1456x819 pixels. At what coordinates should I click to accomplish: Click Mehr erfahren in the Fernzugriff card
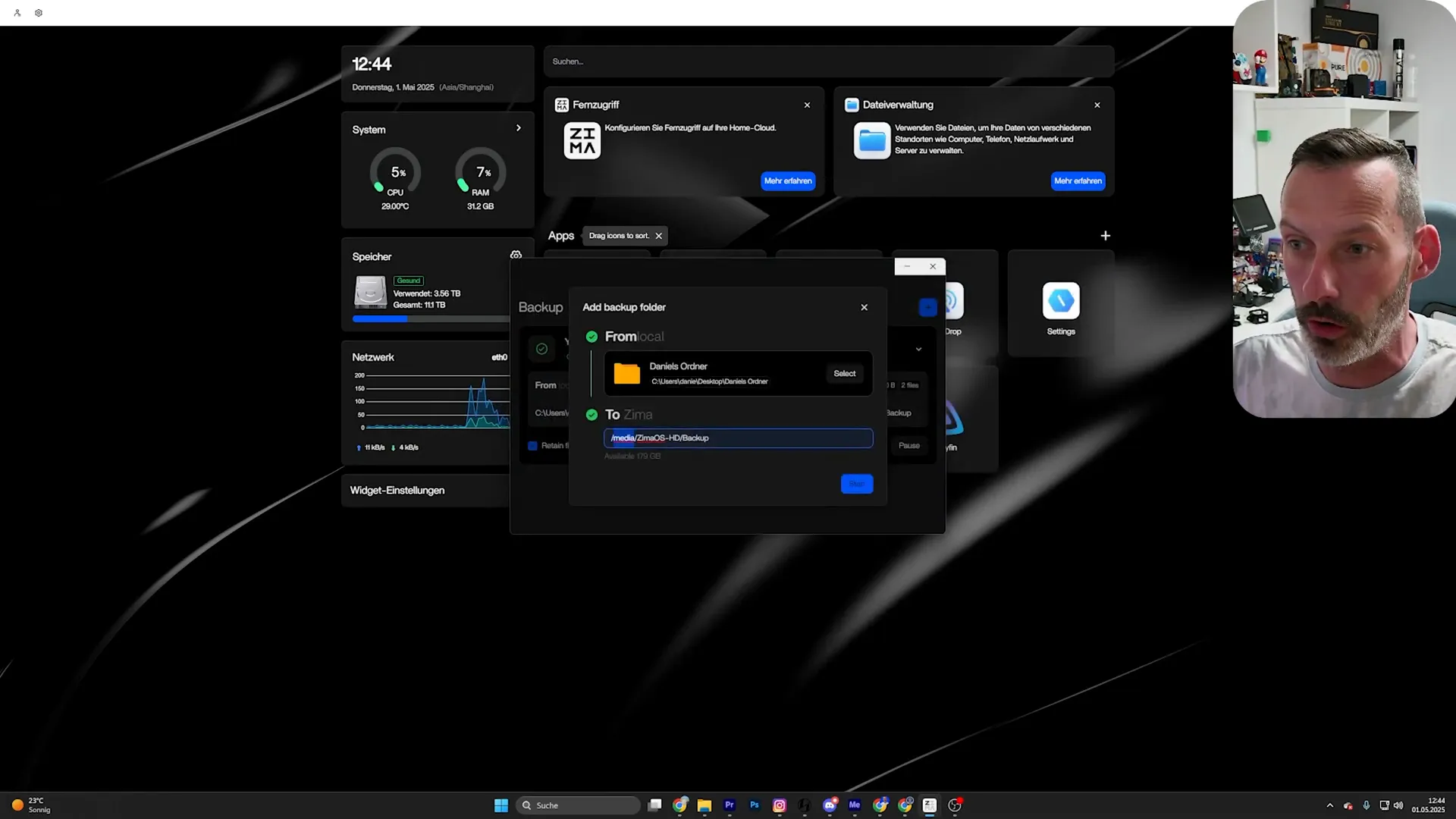coord(787,180)
